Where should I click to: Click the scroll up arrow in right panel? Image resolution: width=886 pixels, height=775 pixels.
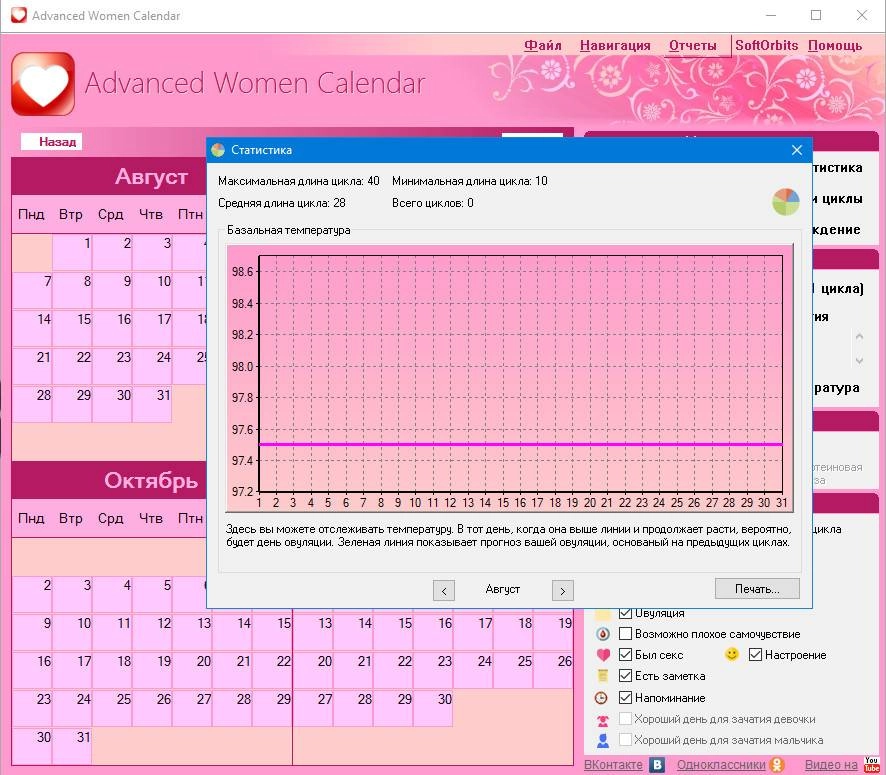point(859,337)
